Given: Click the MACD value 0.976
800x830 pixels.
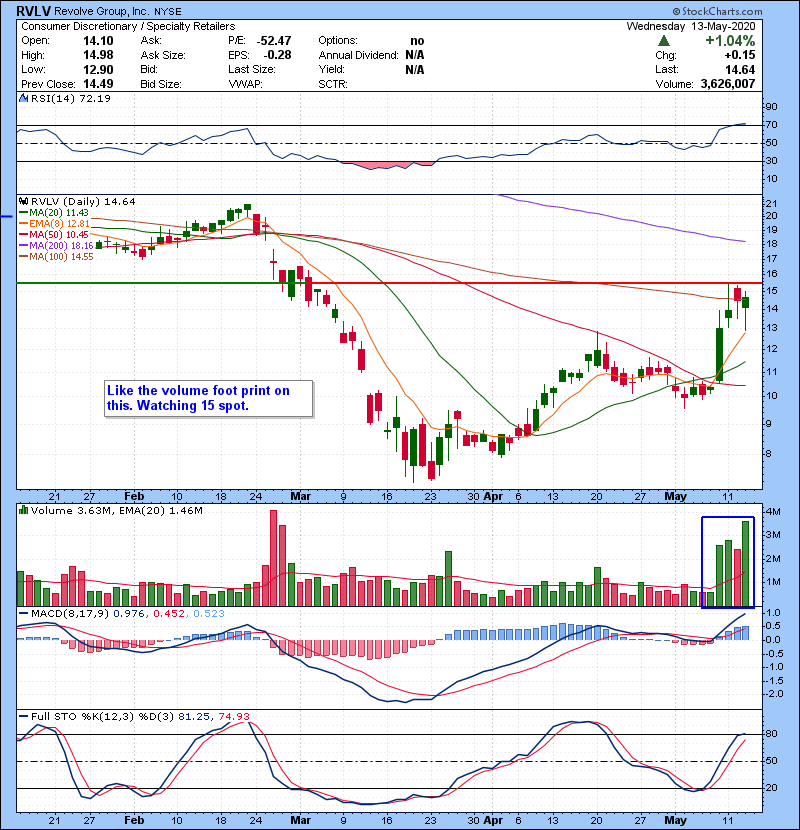Looking at the screenshot, I should (x=129, y=614).
